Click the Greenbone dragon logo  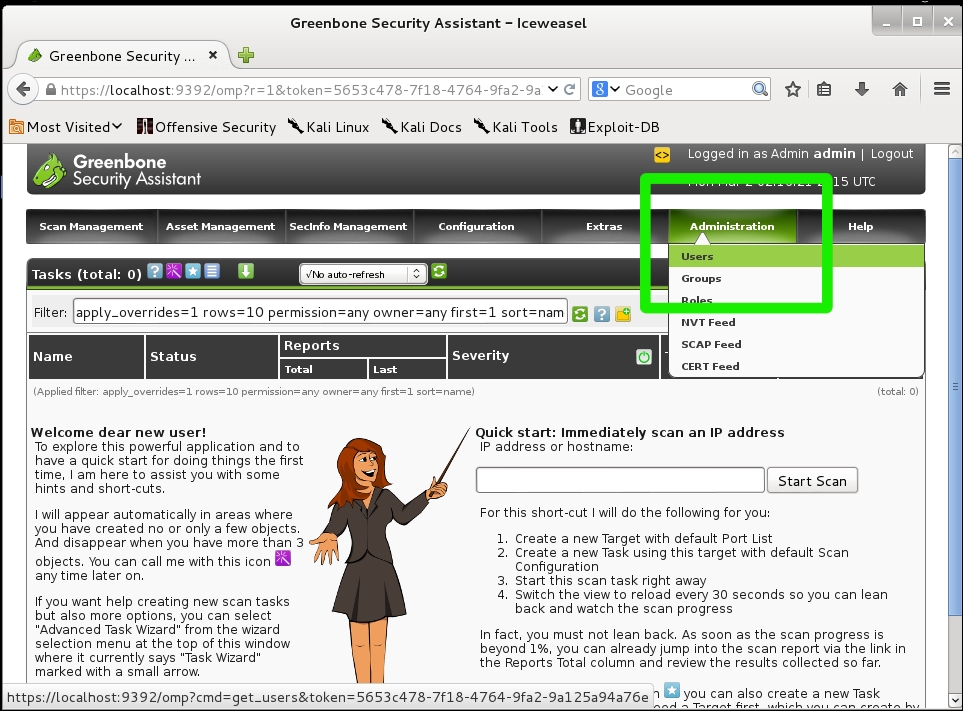click(49, 170)
